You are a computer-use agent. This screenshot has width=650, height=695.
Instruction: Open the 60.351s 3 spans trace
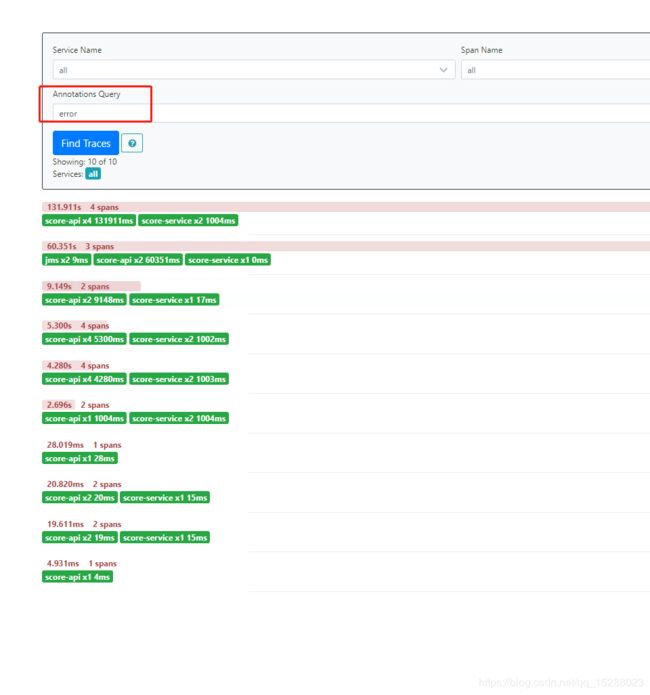tap(346, 246)
